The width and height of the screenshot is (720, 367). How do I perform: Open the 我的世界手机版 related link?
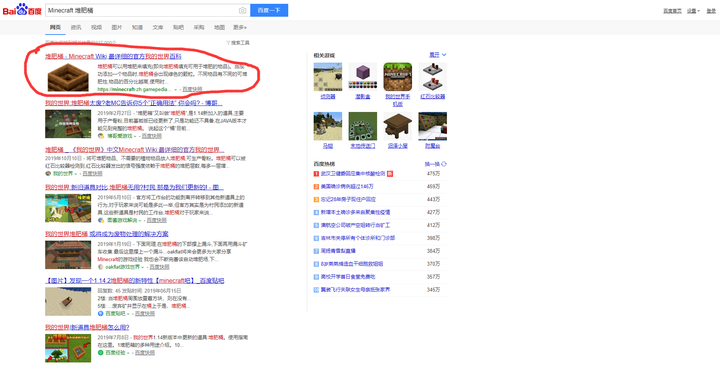tap(398, 100)
